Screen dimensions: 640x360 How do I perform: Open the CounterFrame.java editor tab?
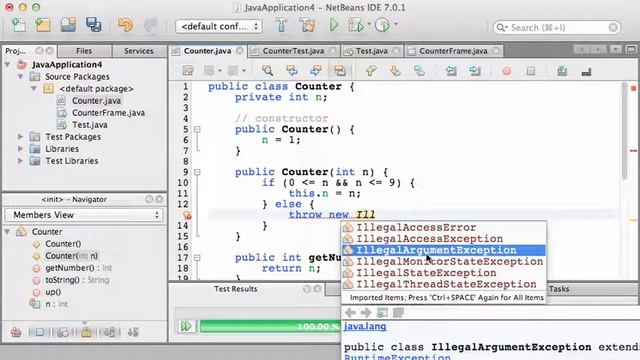(453, 51)
